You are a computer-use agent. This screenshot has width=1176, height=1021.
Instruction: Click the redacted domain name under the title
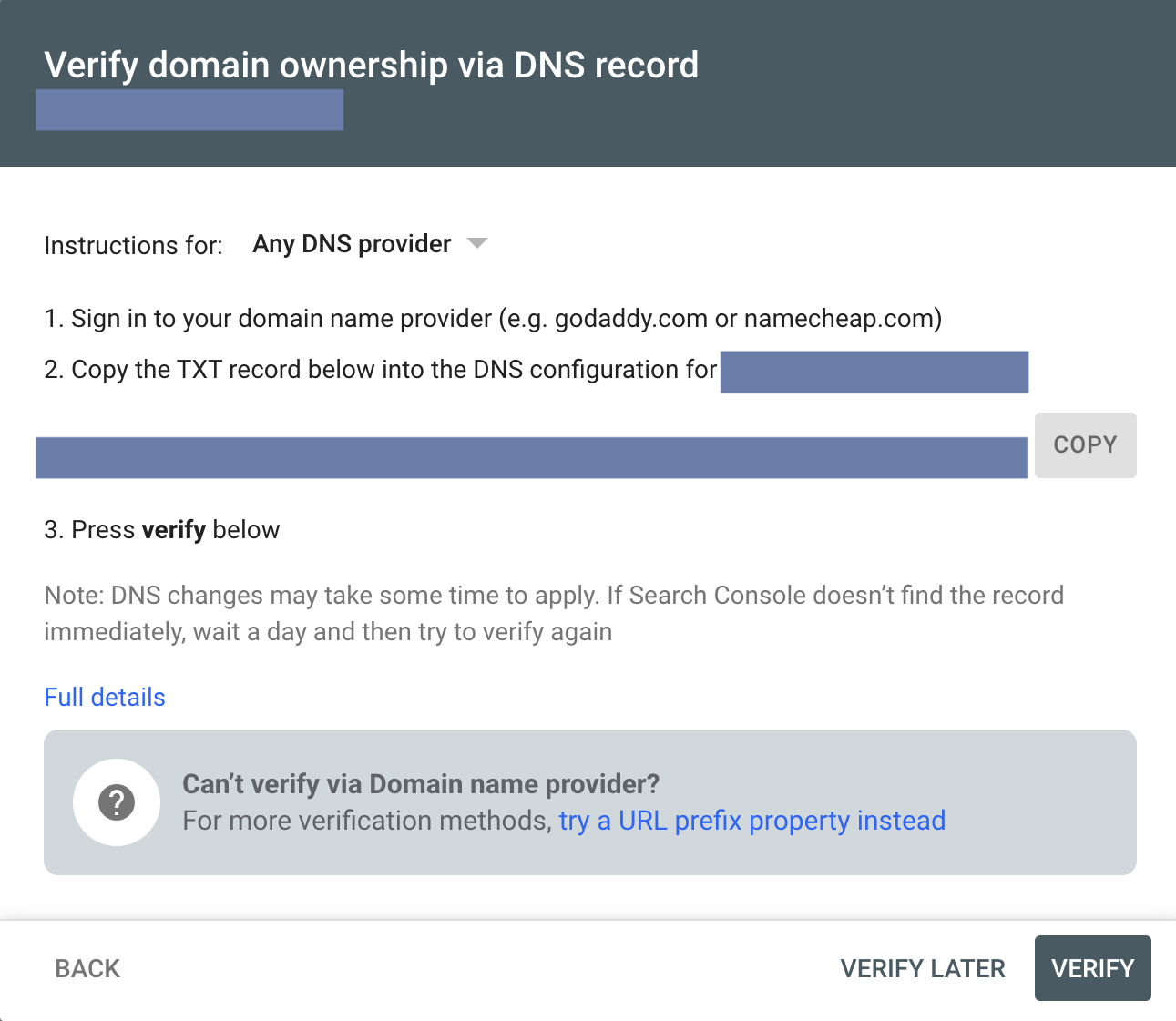coord(189,110)
